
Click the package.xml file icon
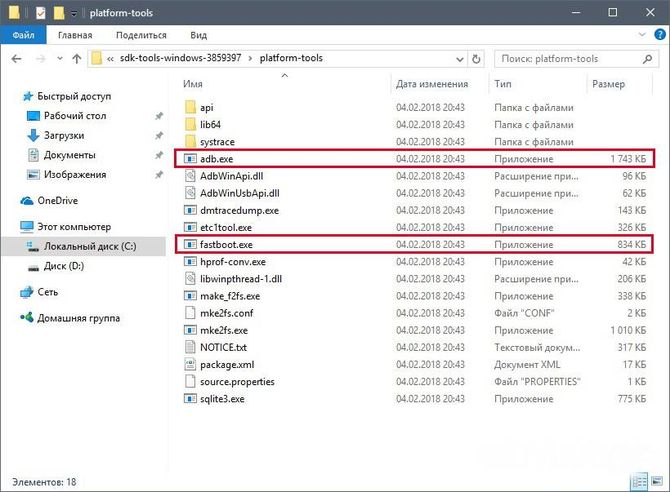click(190, 364)
